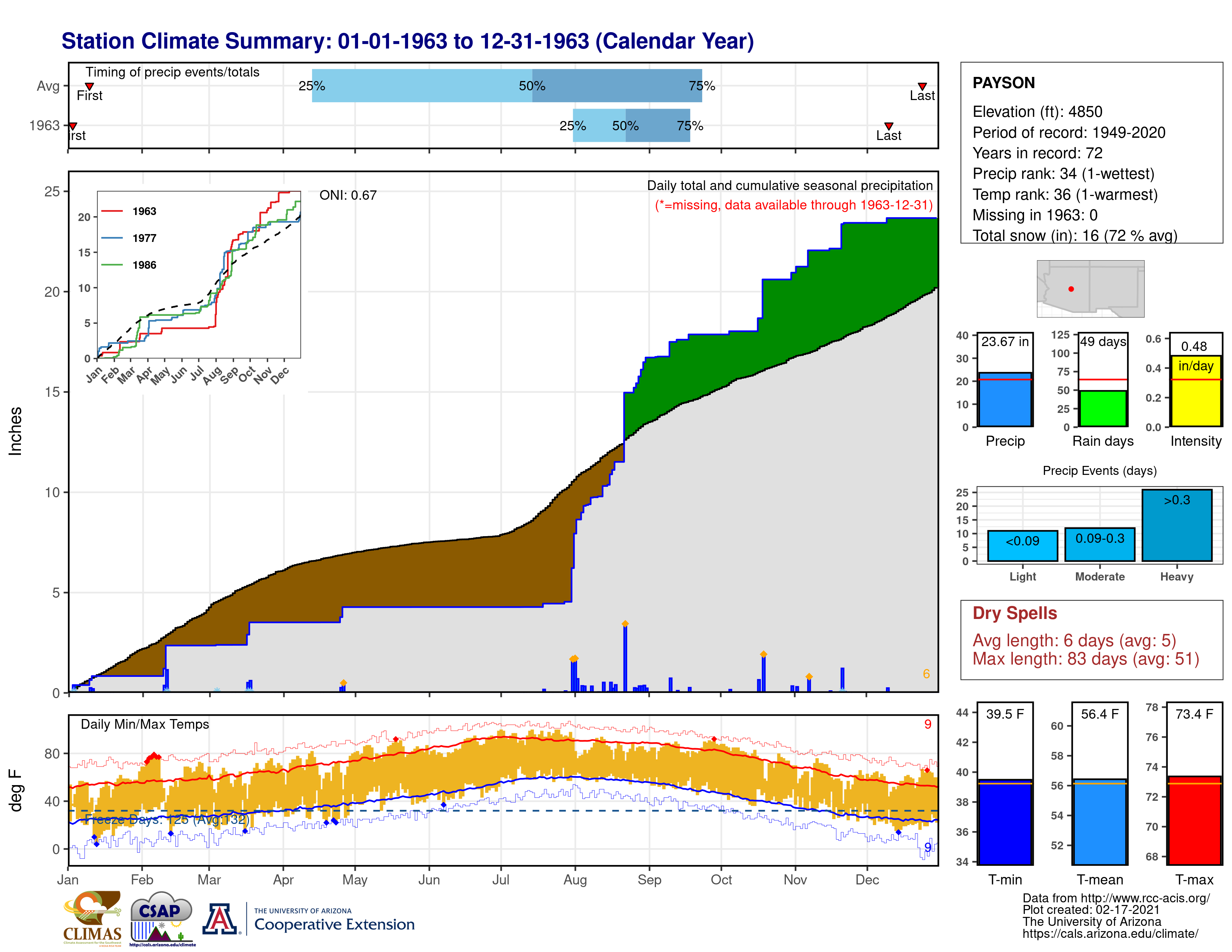Click the Precip Events (days) title
Viewport: 1232px width, 952px height.
tap(1099, 470)
